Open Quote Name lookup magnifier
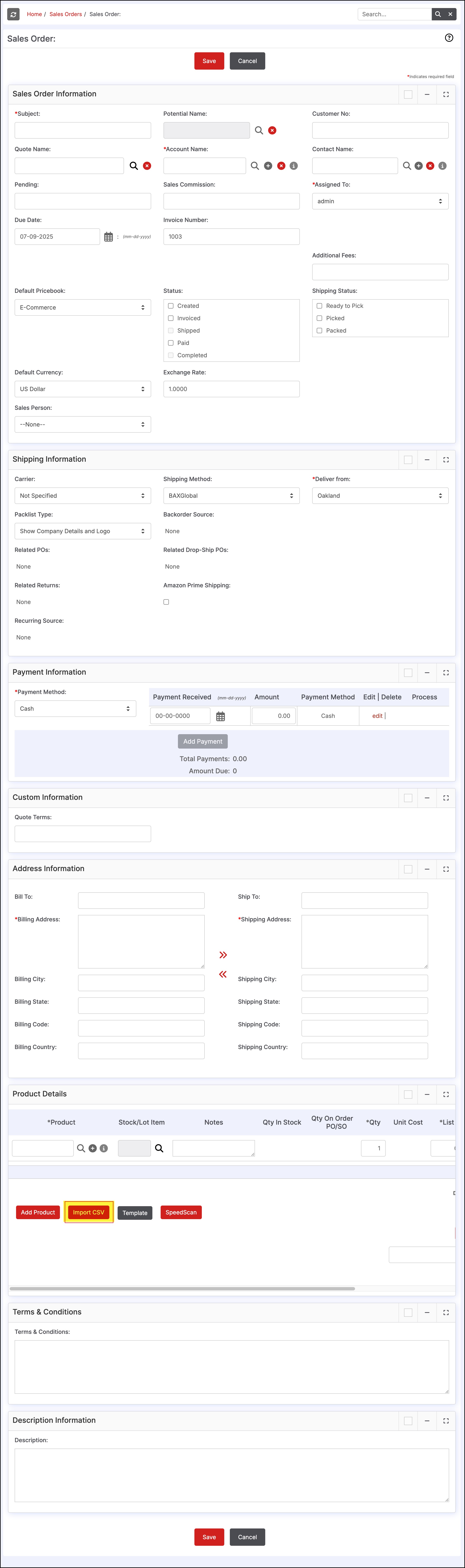Image resolution: width=465 pixels, height=1568 pixels. pos(134,166)
